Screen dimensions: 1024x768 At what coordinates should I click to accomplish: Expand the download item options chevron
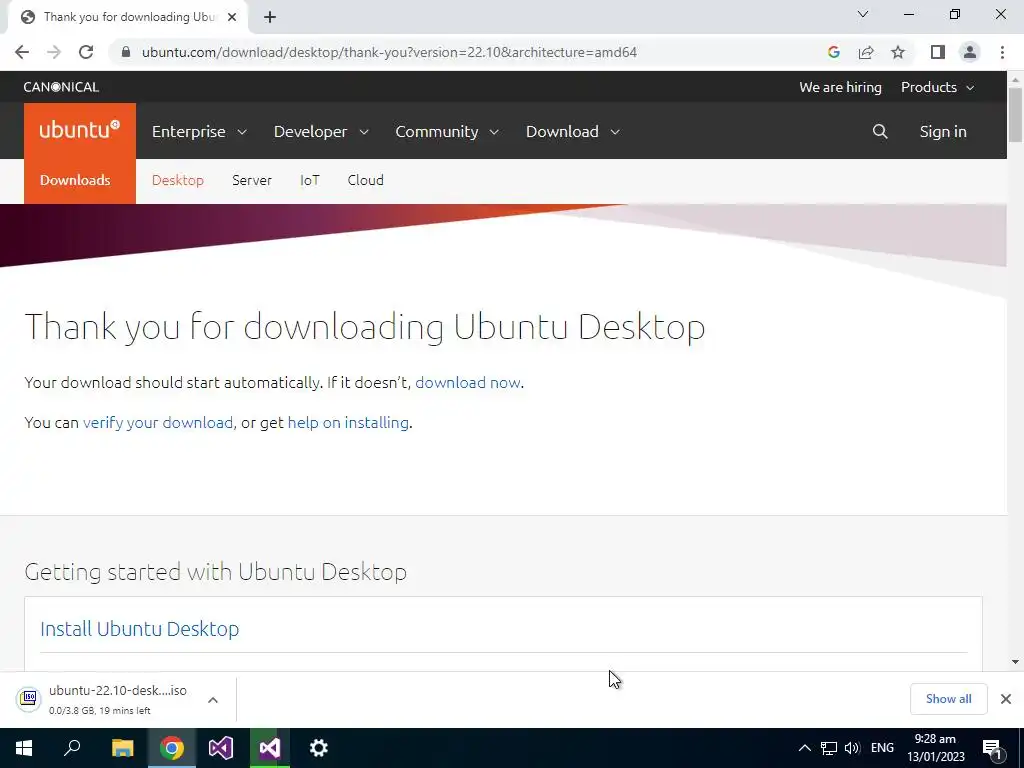pyautogui.click(x=213, y=700)
